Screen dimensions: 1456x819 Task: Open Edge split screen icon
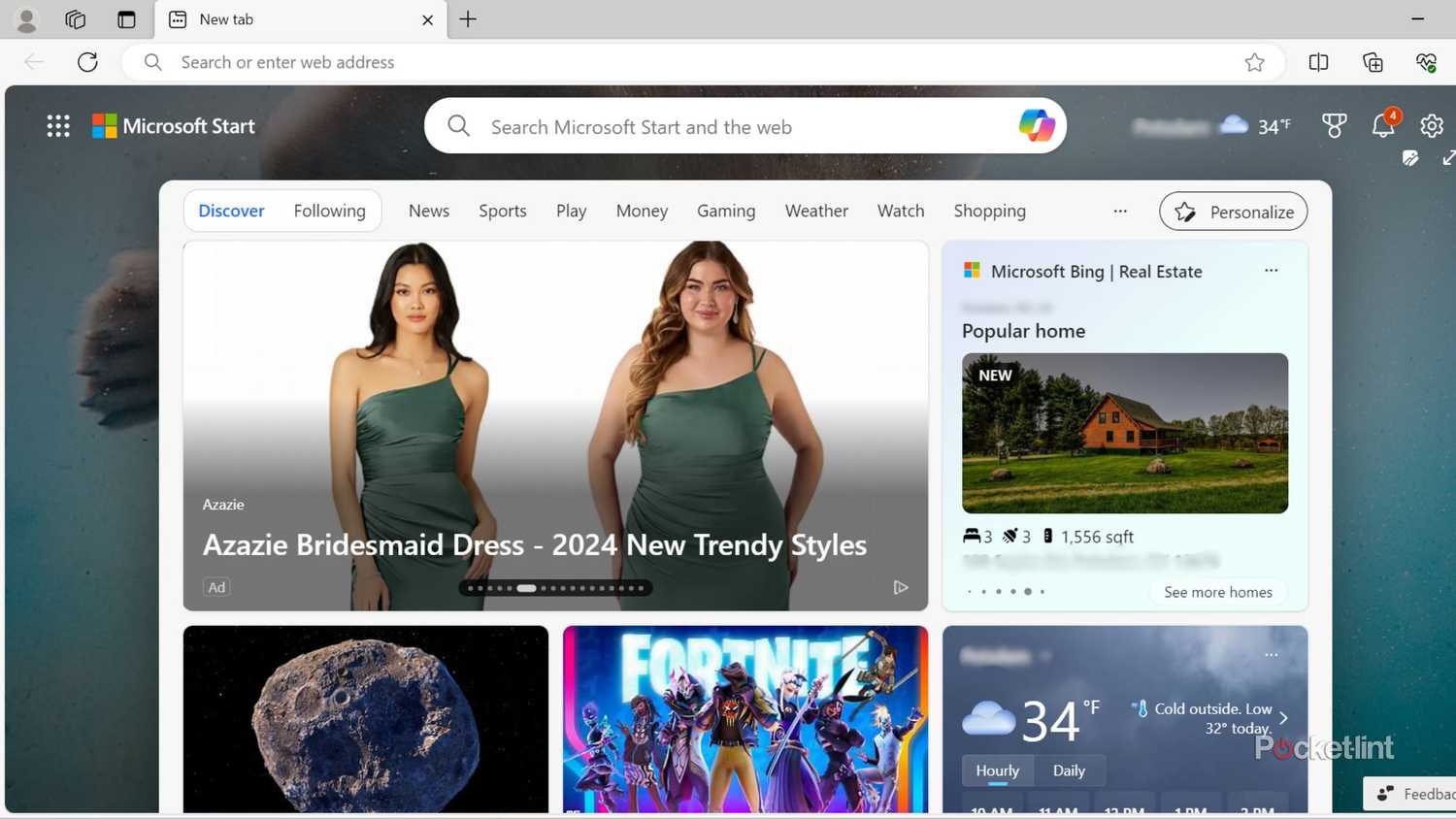1318,62
